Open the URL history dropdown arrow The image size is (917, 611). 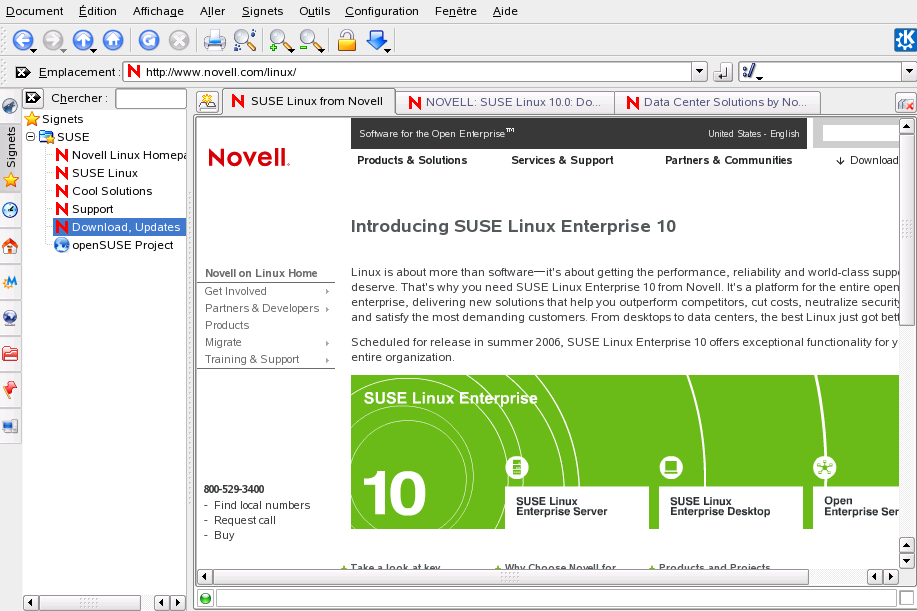(x=699, y=71)
